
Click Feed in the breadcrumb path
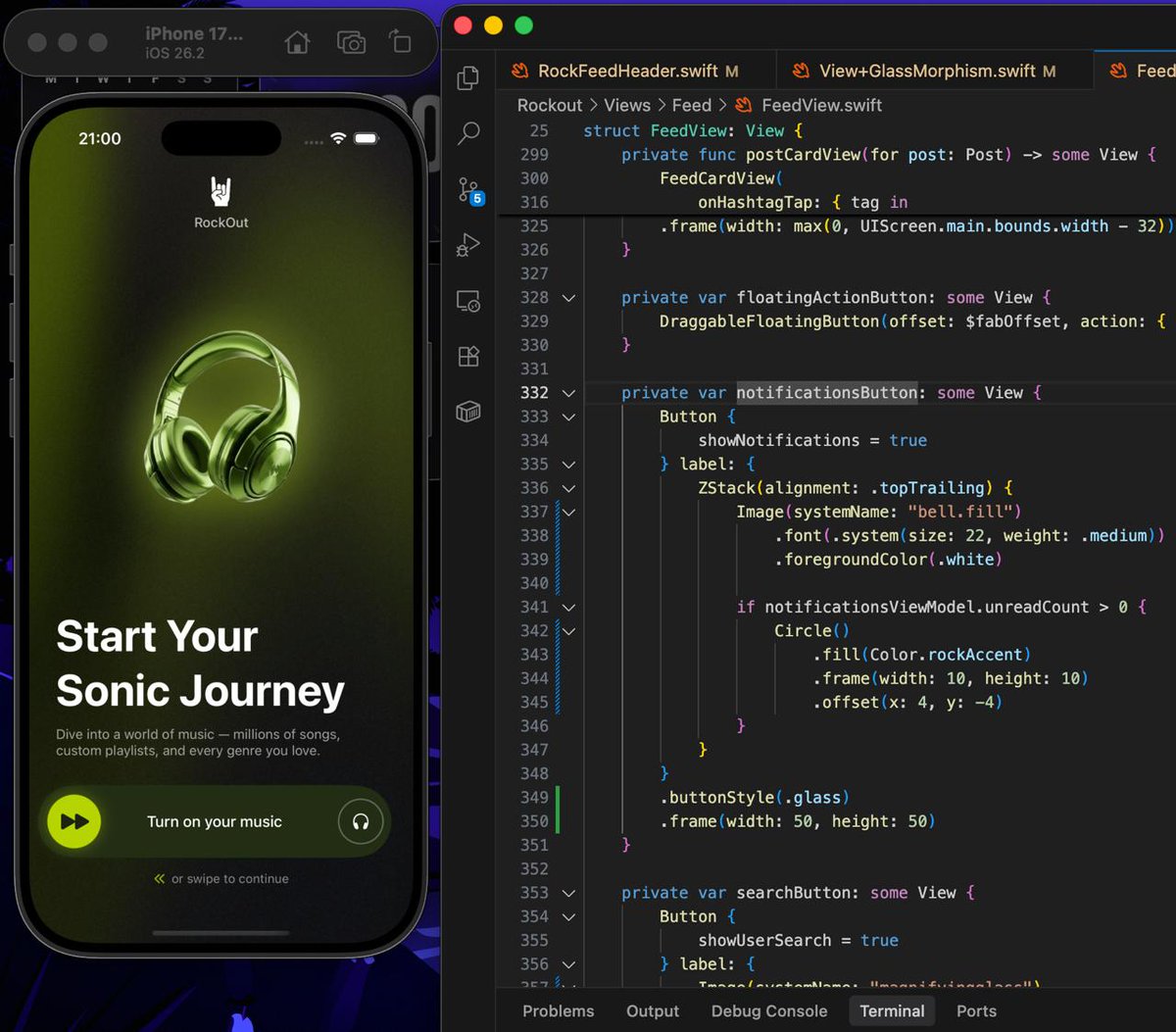691,105
